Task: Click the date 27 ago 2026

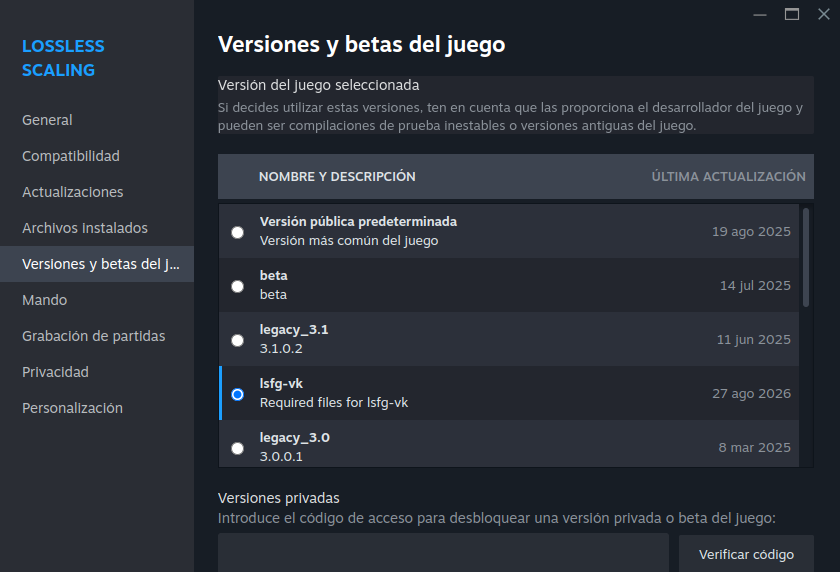Action: click(751, 394)
